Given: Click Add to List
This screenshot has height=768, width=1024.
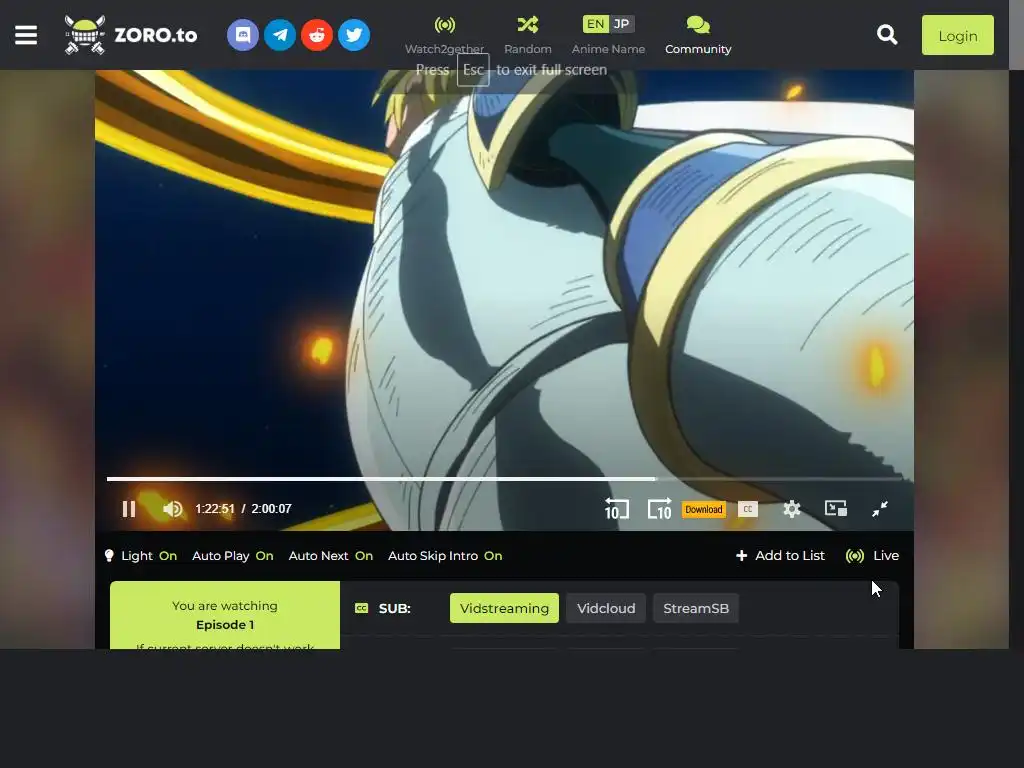Looking at the screenshot, I should coord(780,556).
